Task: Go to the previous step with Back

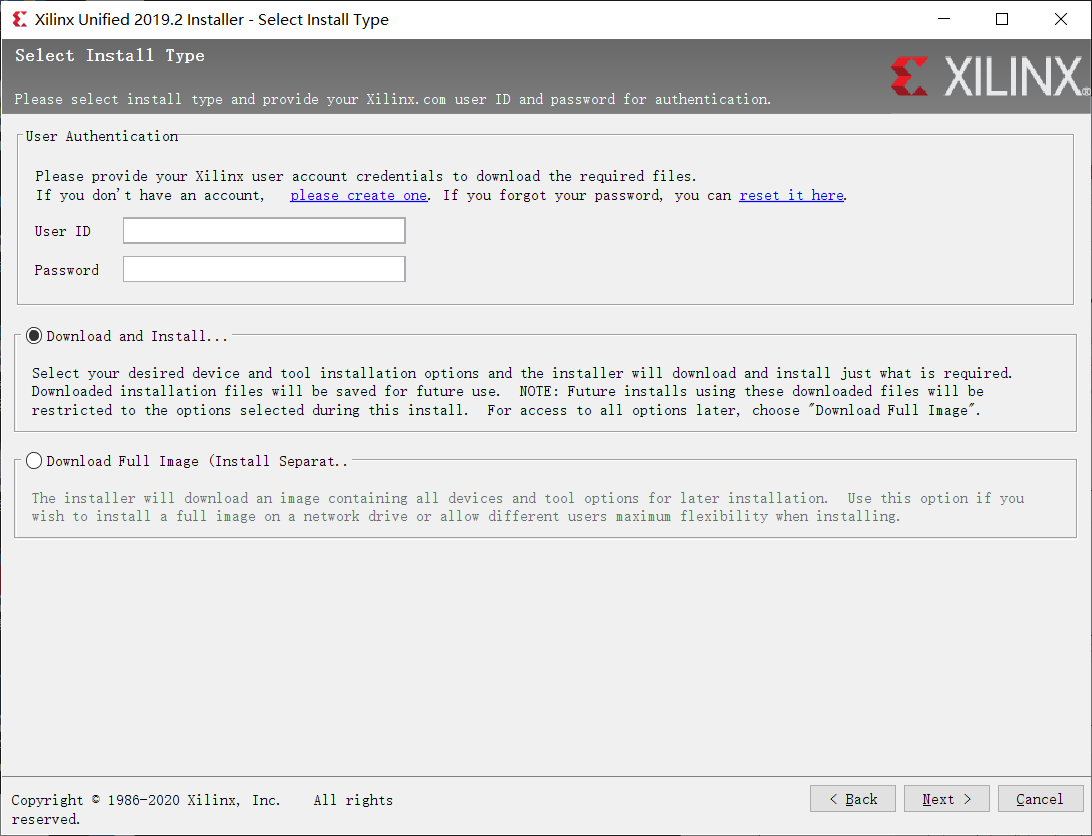Action: 852,799
